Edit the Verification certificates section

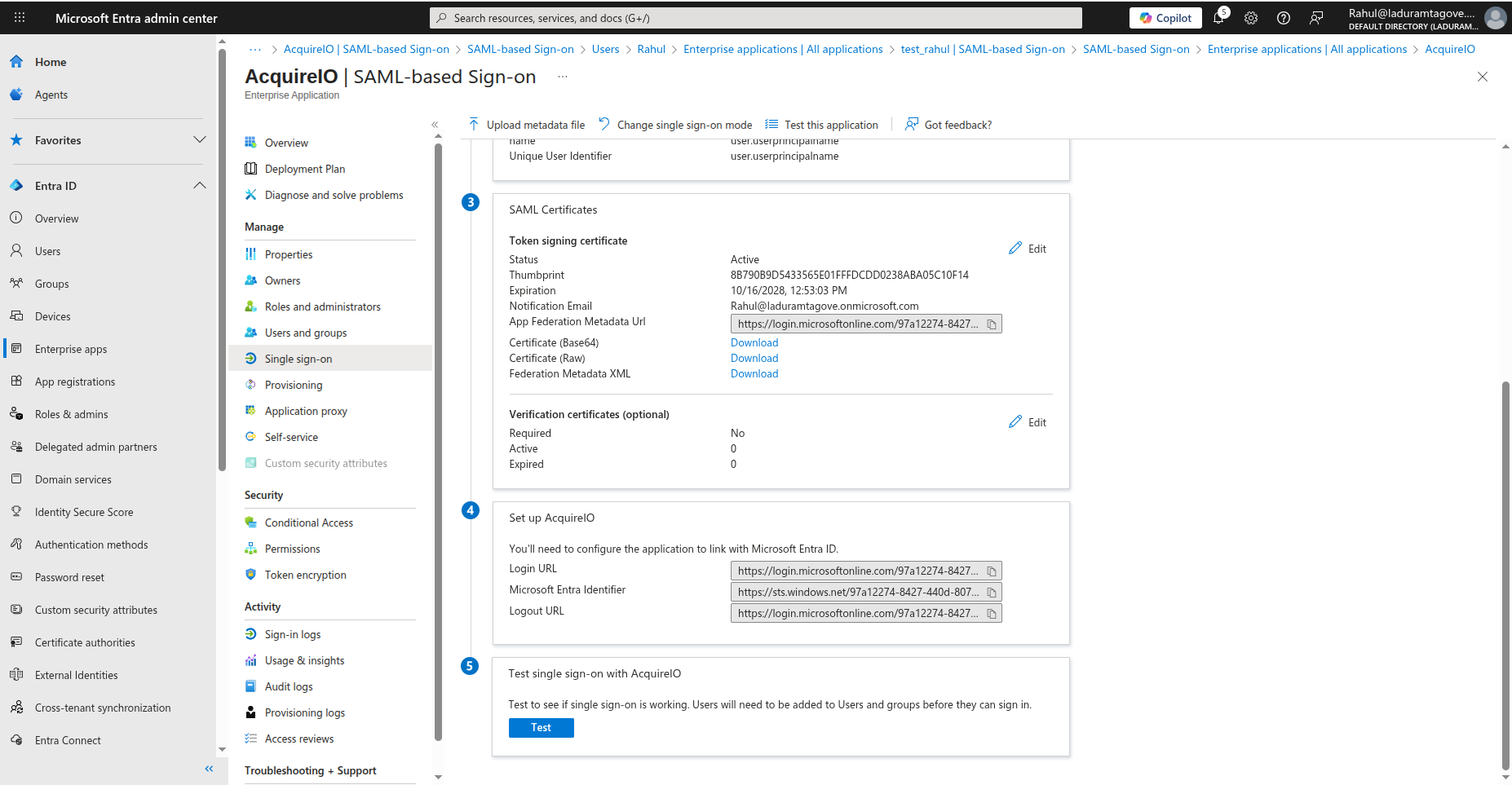(x=1028, y=422)
